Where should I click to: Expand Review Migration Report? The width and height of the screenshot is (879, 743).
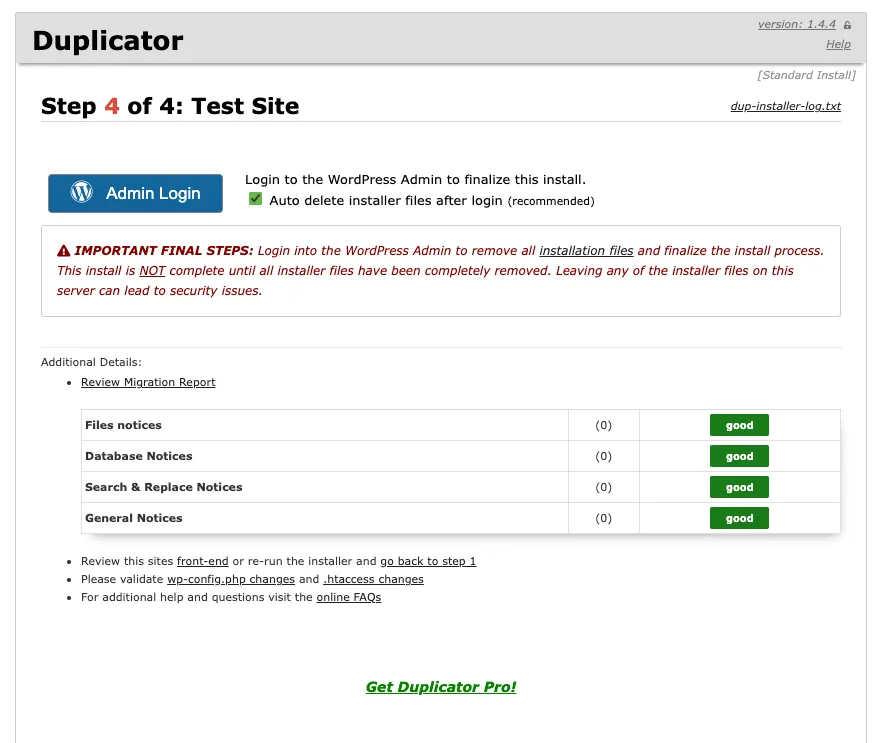point(148,382)
